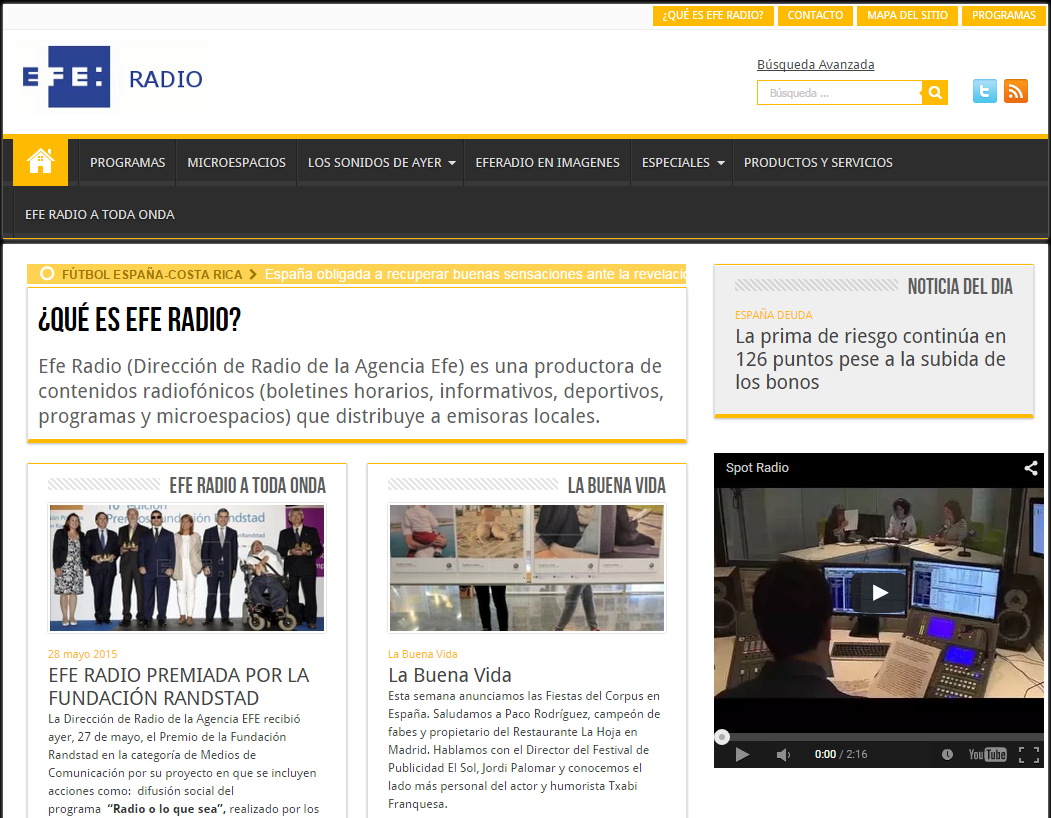The width and height of the screenshot is (1051, 818).
Task: Open the RSS feed icon
Action: (1015, 91)
